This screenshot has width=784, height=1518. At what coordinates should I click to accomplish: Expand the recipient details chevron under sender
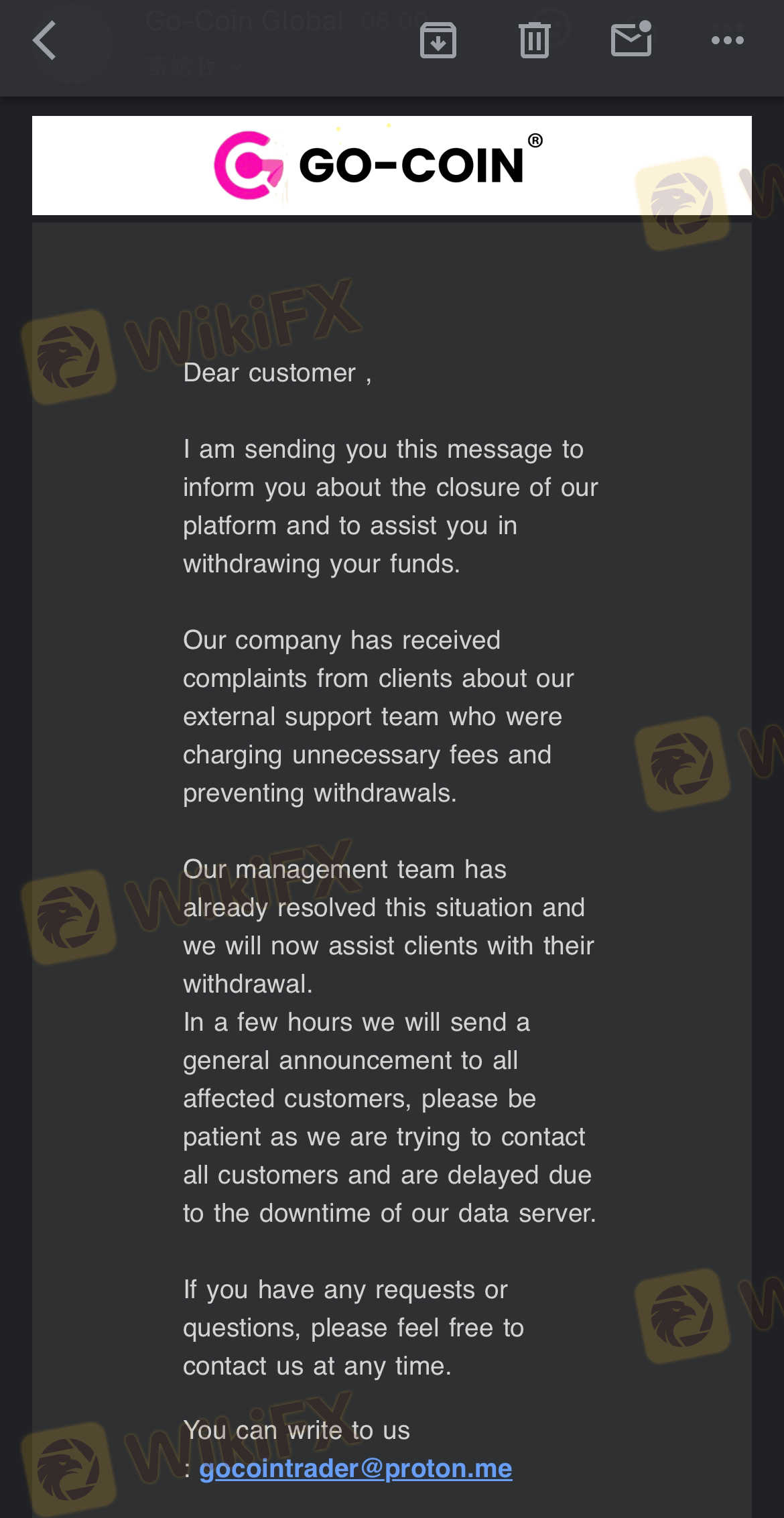point(235,66)
